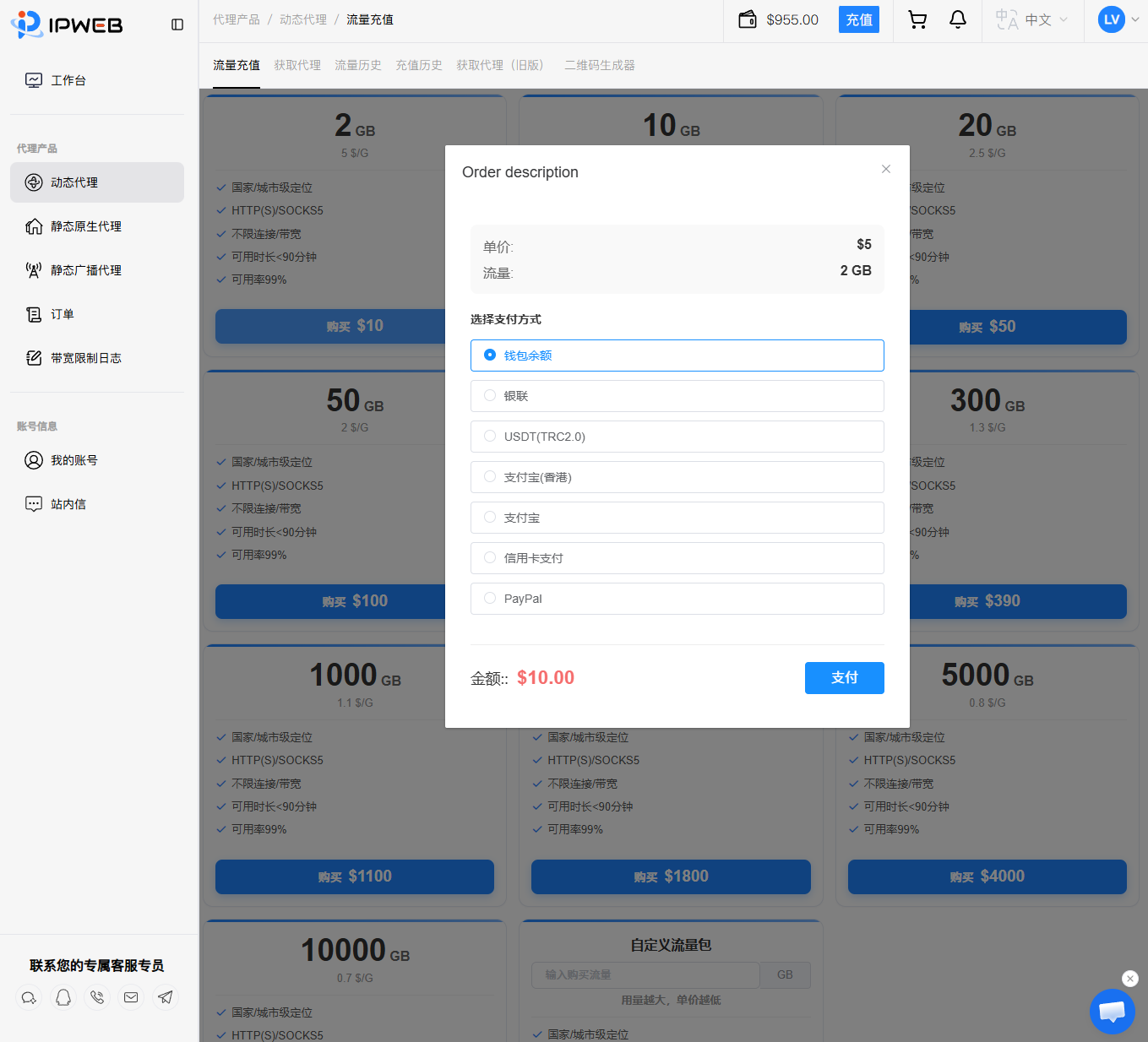Click the IPWEB logo
The image size is (1148, 1042).
[x=67, y=24]
